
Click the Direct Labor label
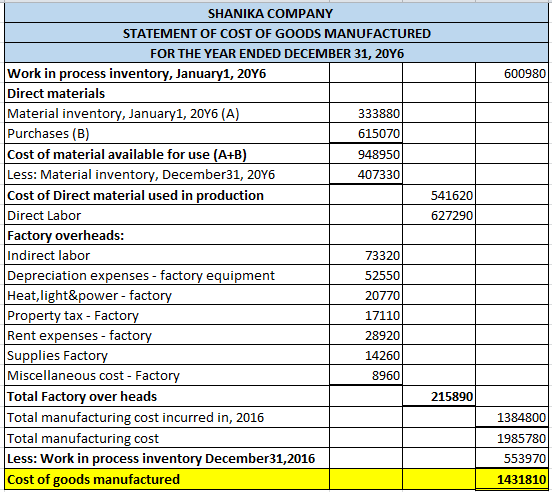(x=44, y=215)
